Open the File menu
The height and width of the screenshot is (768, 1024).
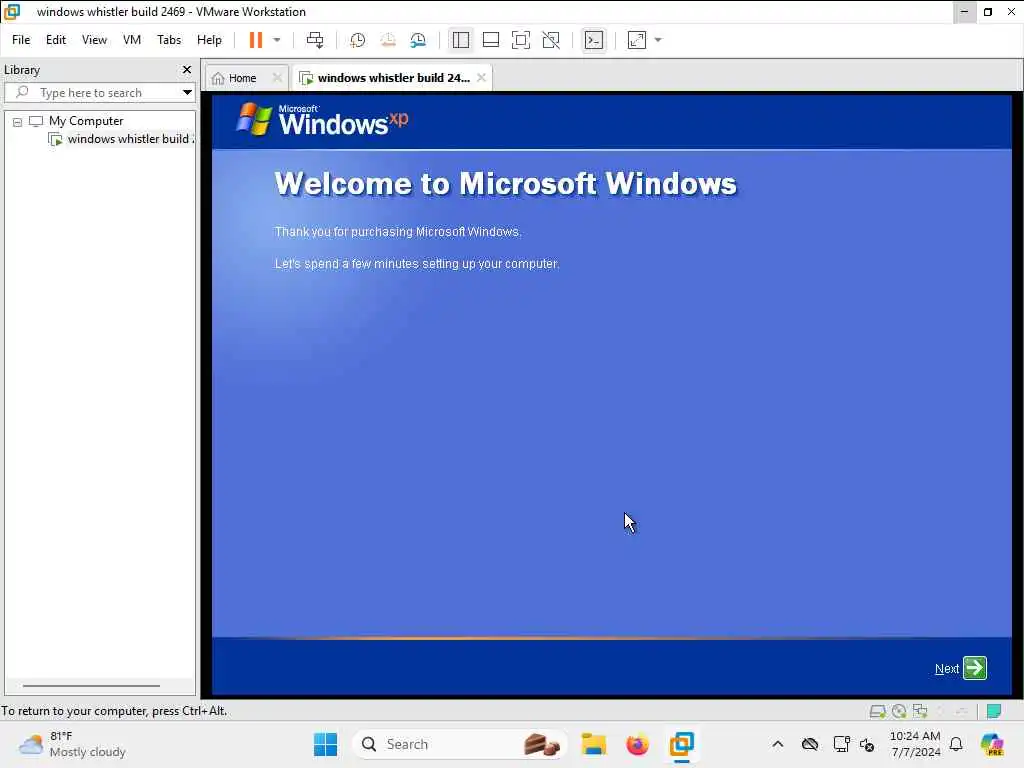tap(21, 40)
